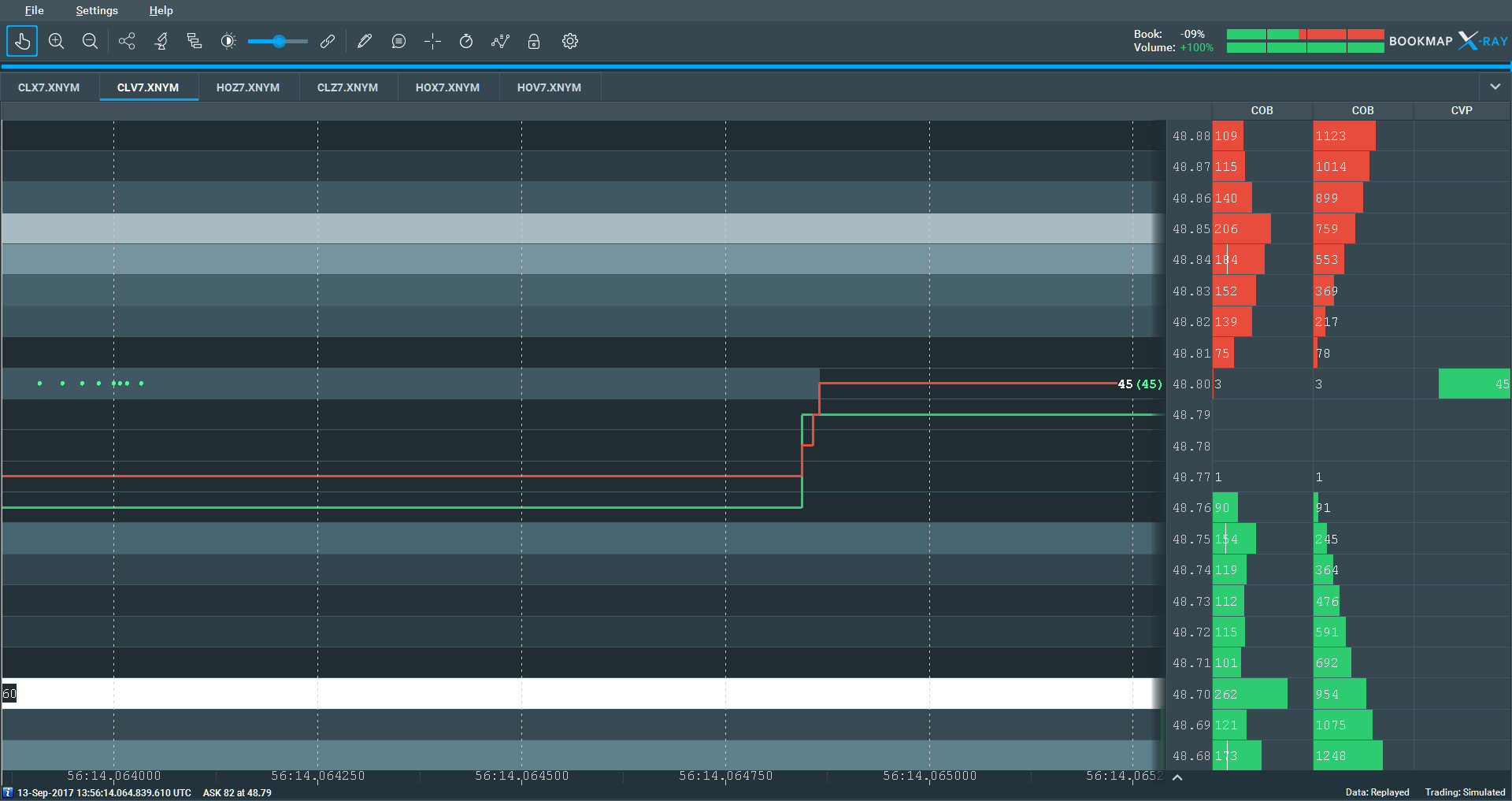Viewport: 1512px width, 801px height.
Task: Click the pencil drawing tool icon
Action: (x=364, y=41)
